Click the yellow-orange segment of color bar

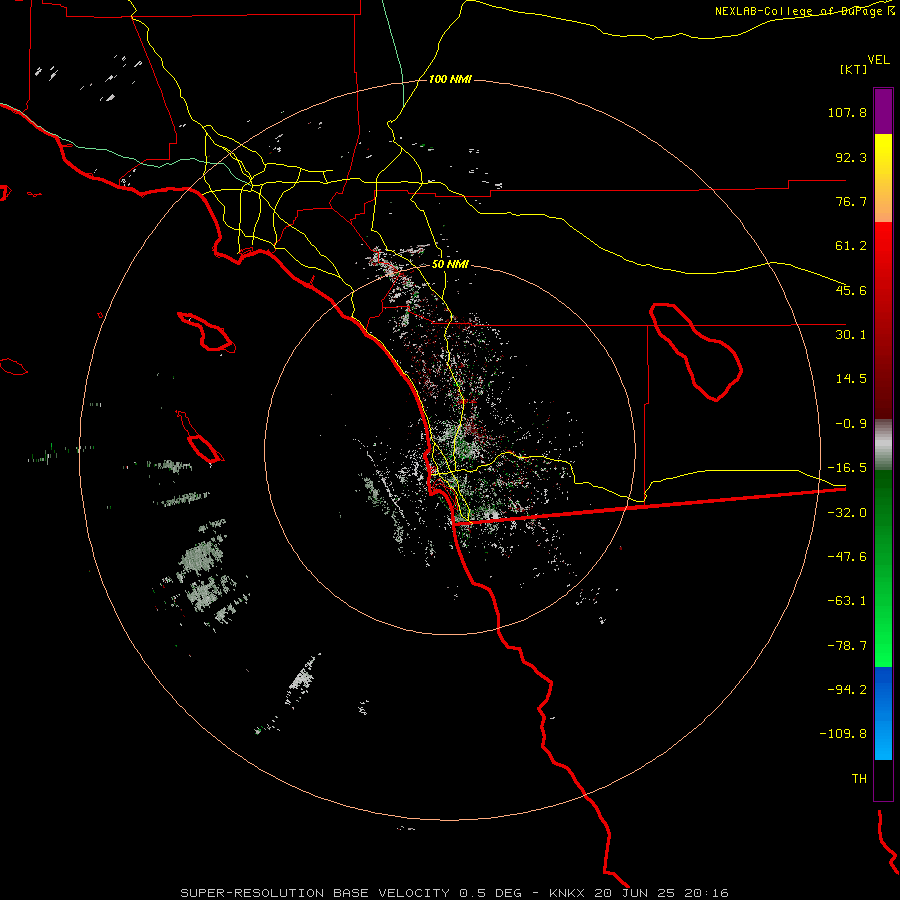[883, 178]
